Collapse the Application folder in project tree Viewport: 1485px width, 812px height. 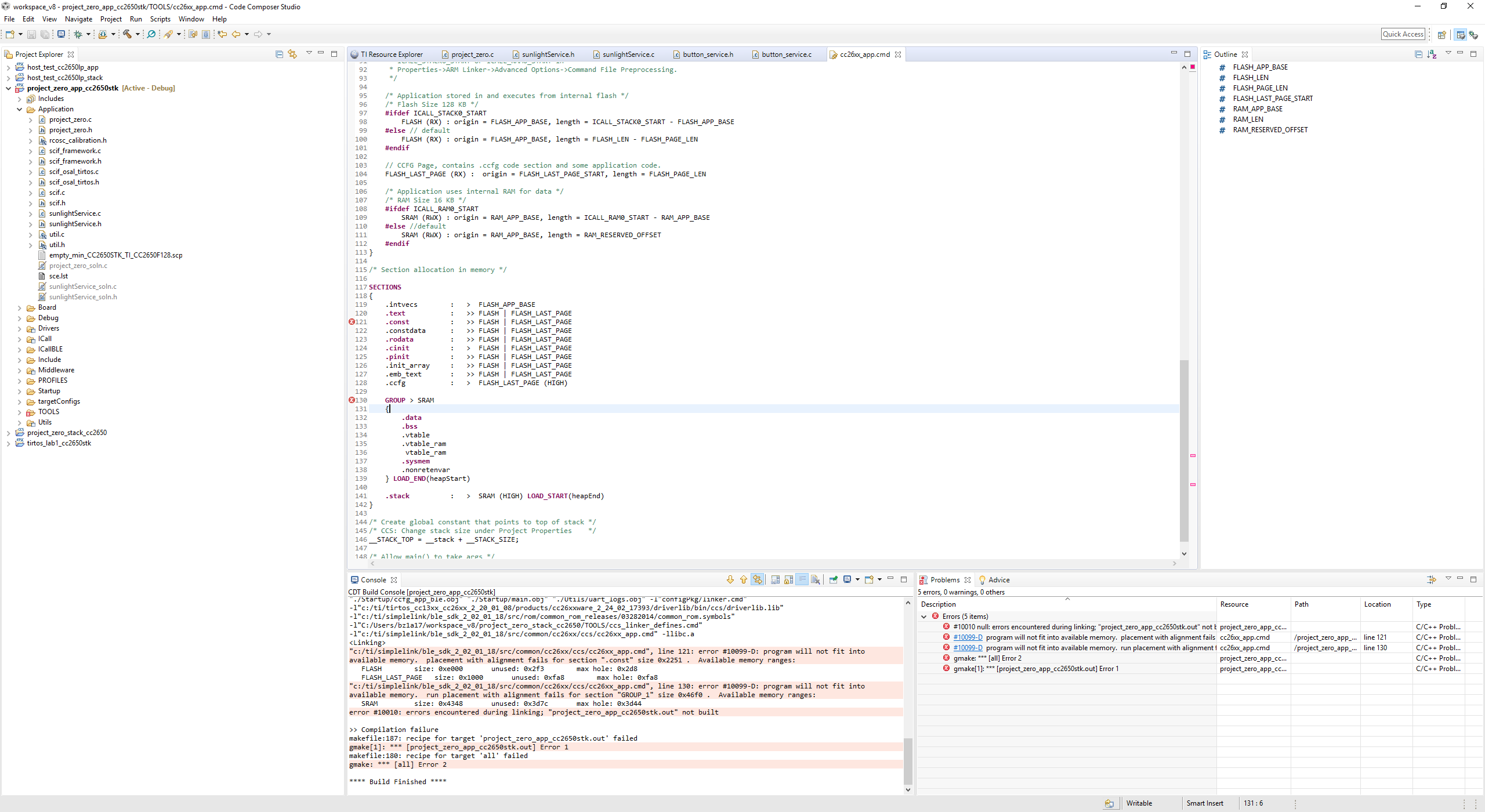19,109
